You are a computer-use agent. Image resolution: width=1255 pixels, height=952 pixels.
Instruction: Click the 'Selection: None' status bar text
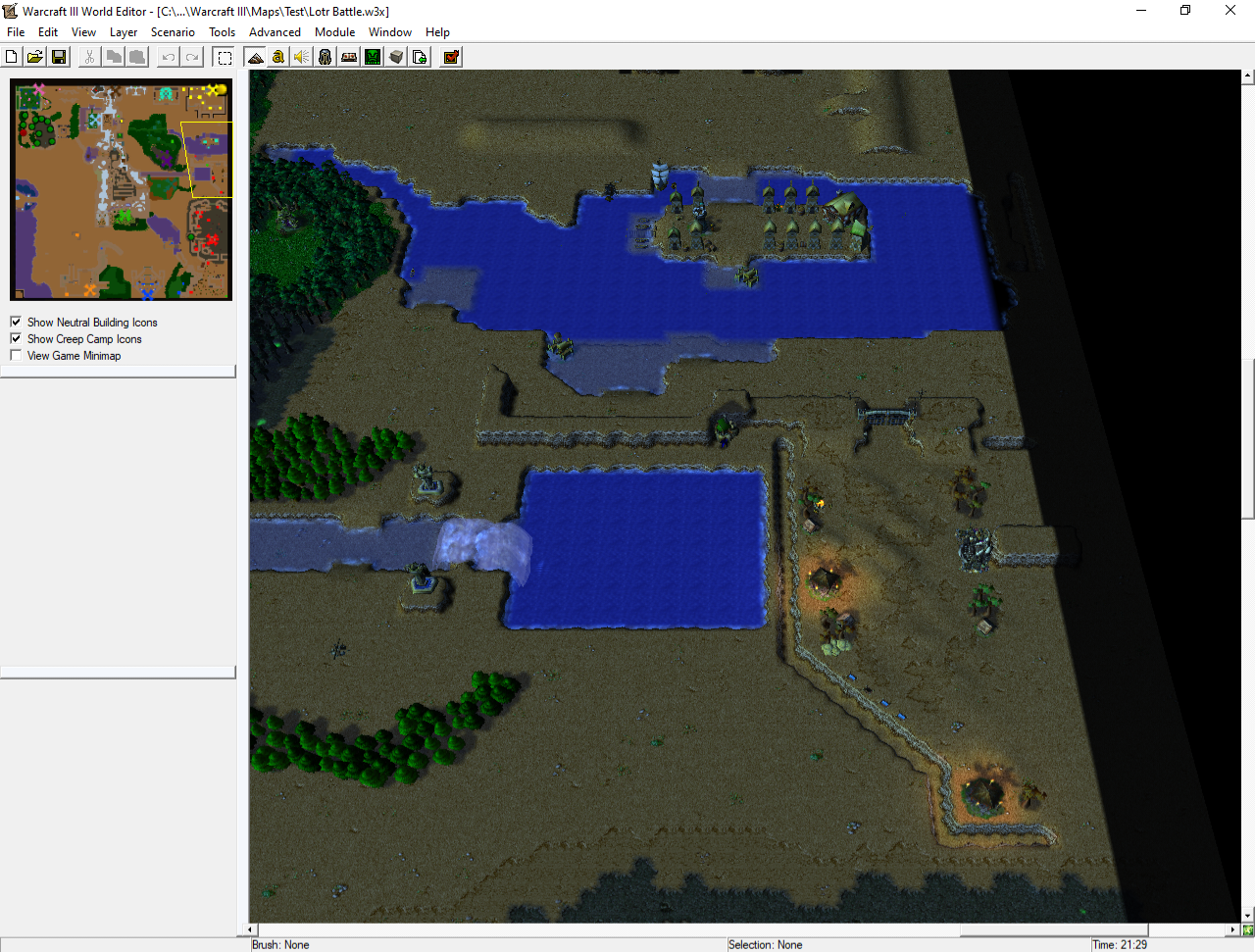[x=765, y=945]
